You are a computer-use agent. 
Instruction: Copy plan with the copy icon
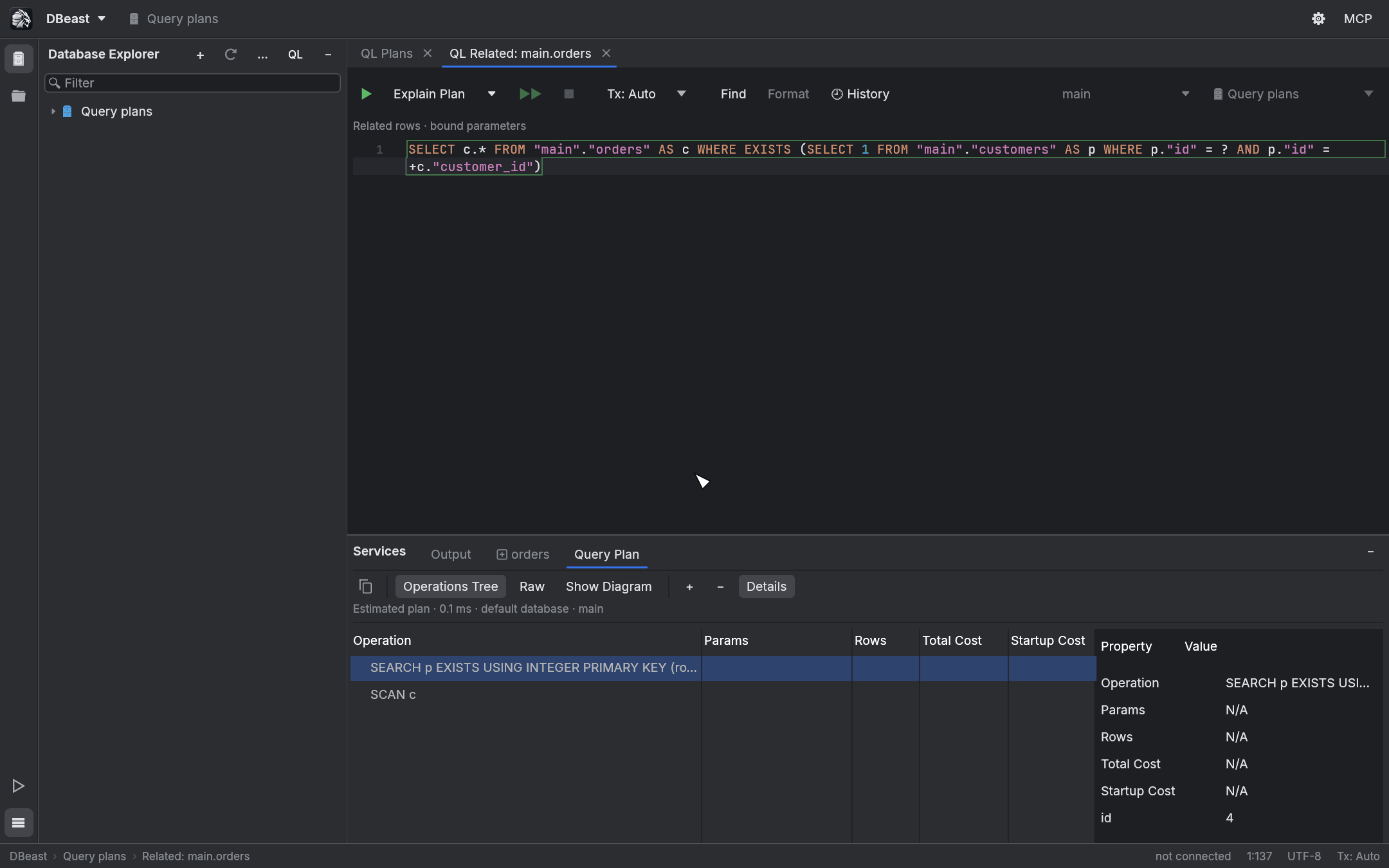pyautogui.click(x=366, y=586)
